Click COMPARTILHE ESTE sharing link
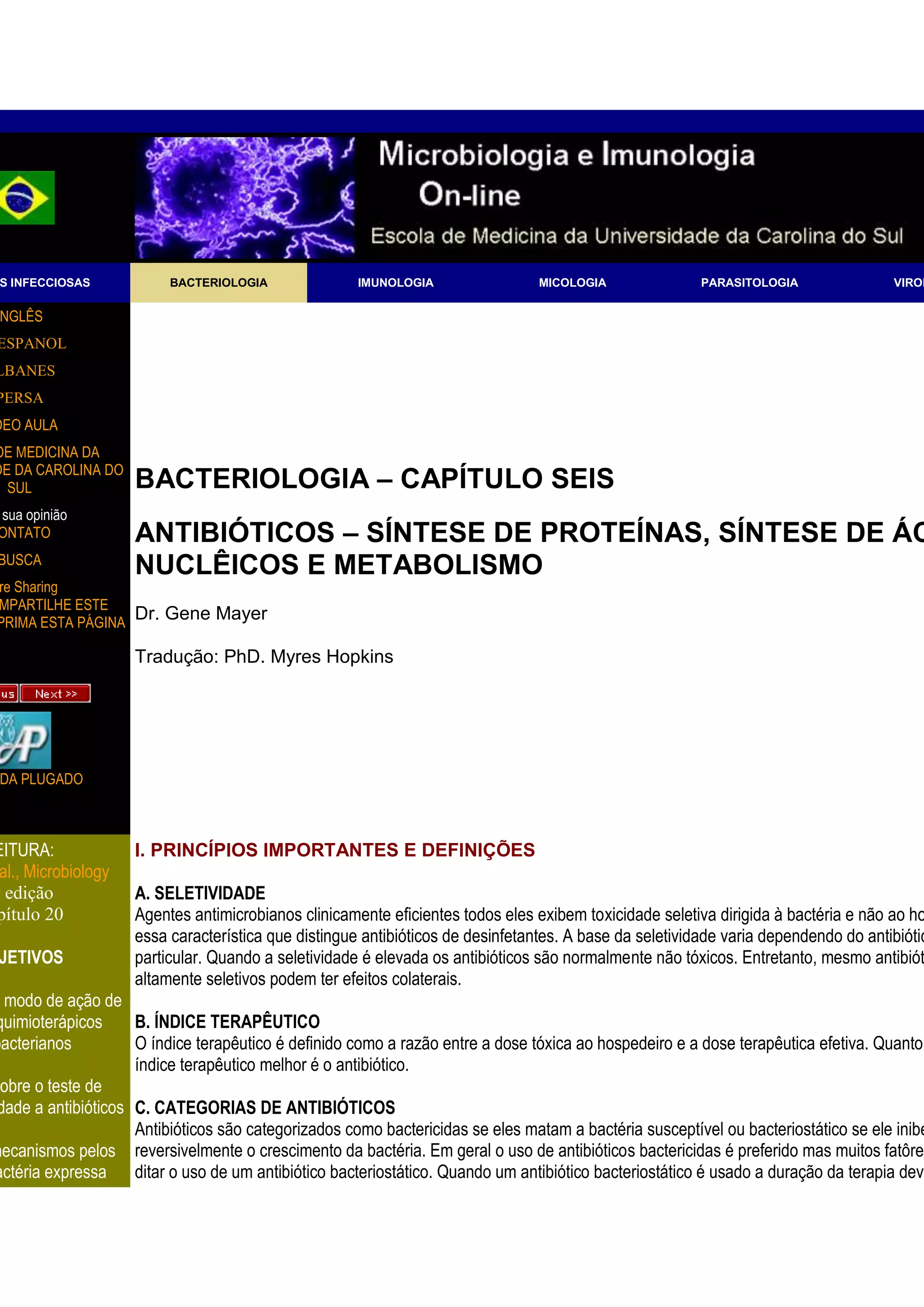924x1307 pixels. [54, 605]
